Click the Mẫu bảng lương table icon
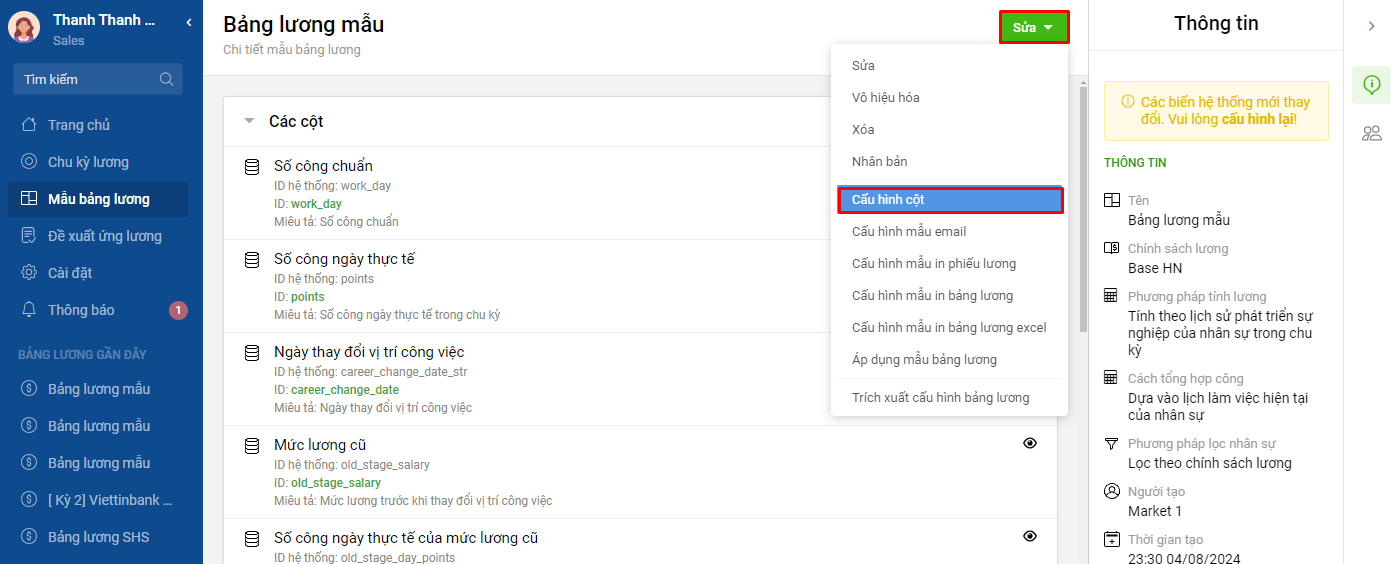Screen dimensions: 1391x564 29,199
